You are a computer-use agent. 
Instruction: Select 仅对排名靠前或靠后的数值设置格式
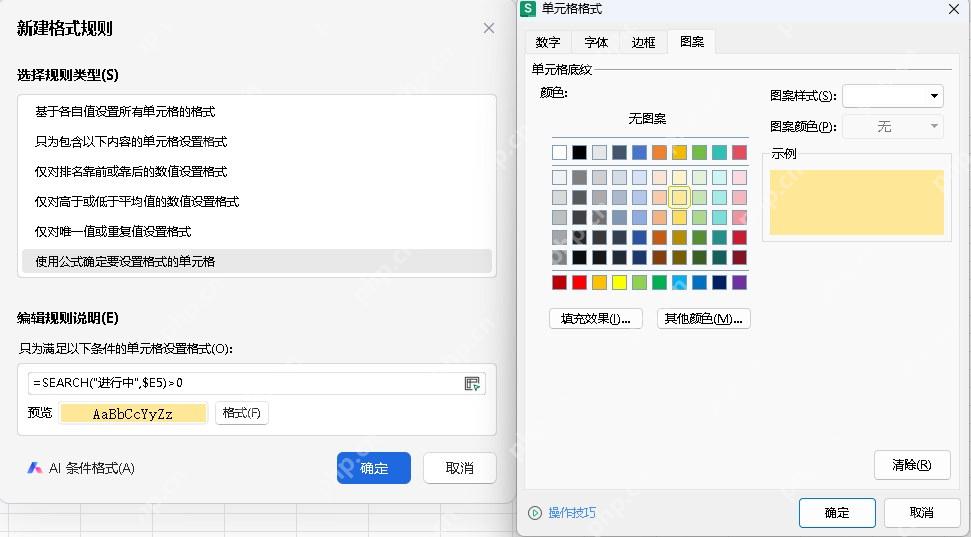(257, 172)
